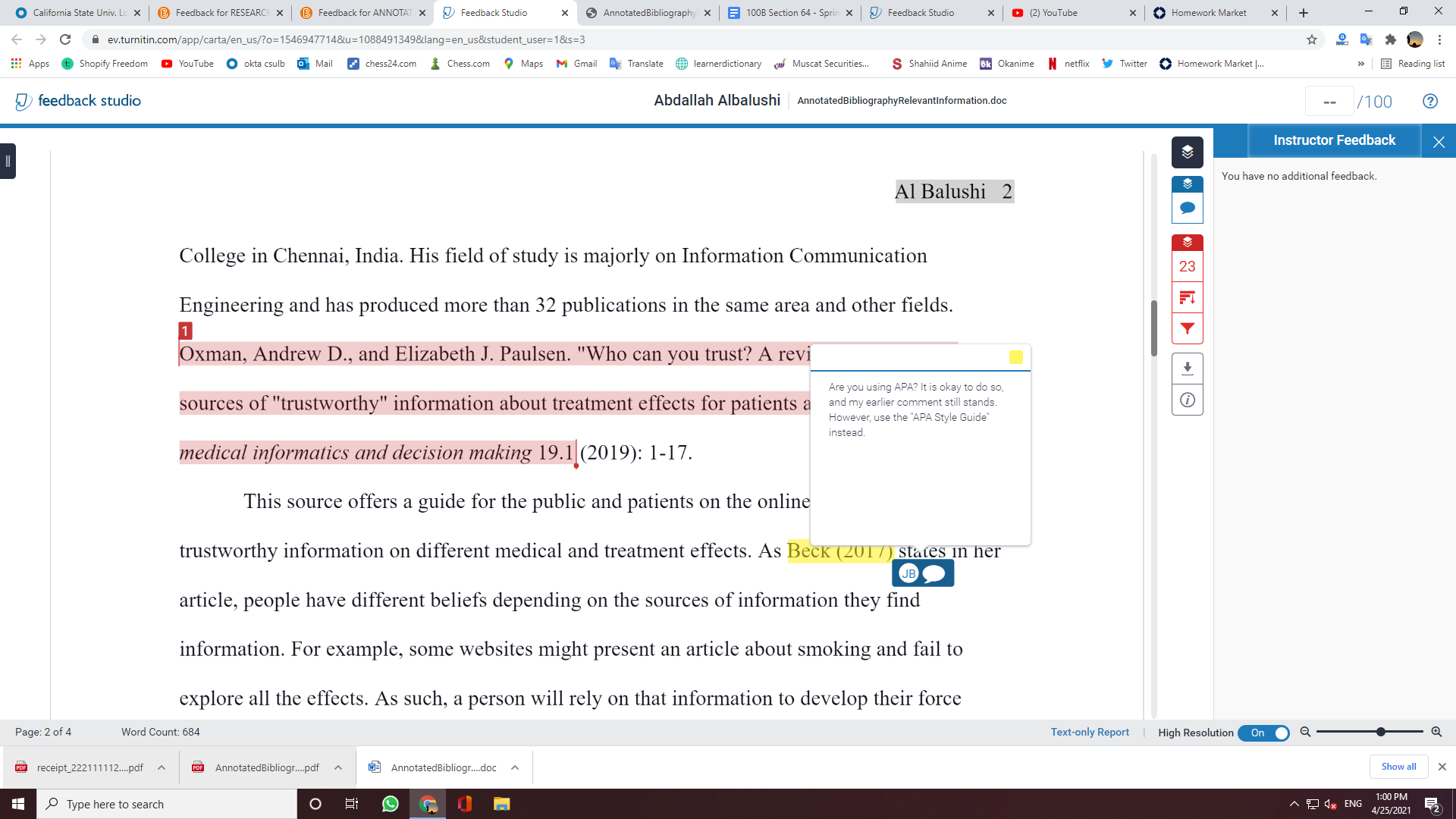This screenshot has height=819, width=1456.
Task: Open the active layers icon in sidebar
Action: click(1187, 152)
